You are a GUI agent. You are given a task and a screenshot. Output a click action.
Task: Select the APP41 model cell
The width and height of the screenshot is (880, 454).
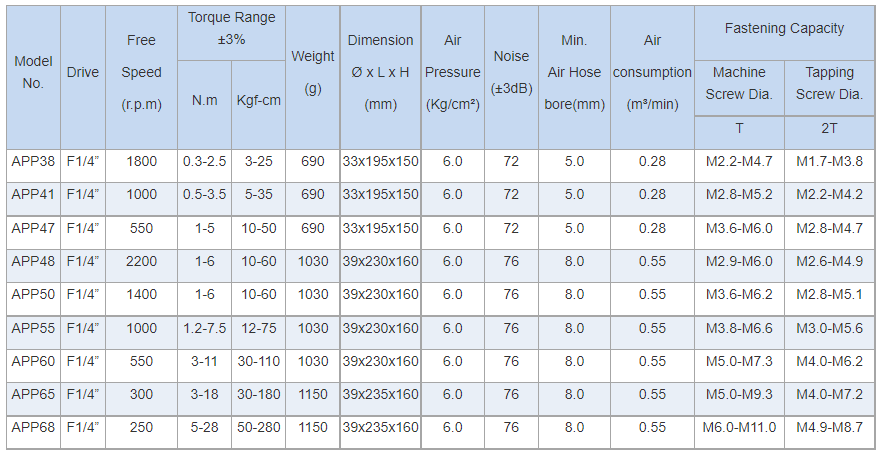coord(33,194)
